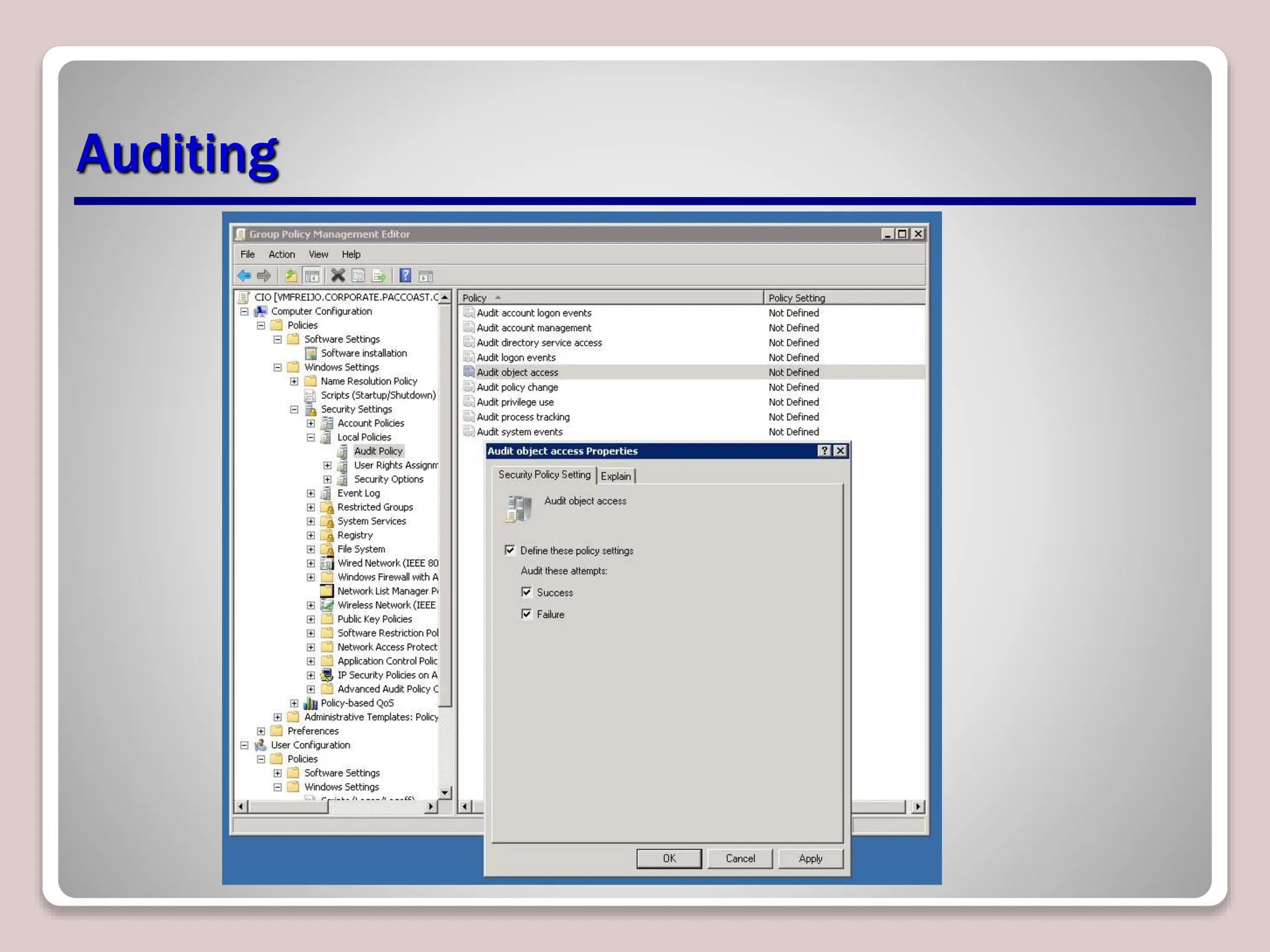Screen dimensions: 1270x952
Task: Expand the Account Policies node
Action: (x=311, y=423)
